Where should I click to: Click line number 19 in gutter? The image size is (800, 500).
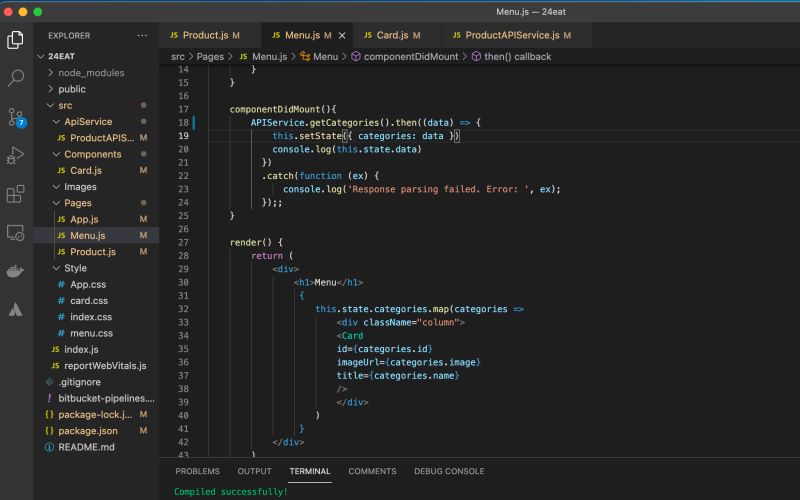point(184,136)
